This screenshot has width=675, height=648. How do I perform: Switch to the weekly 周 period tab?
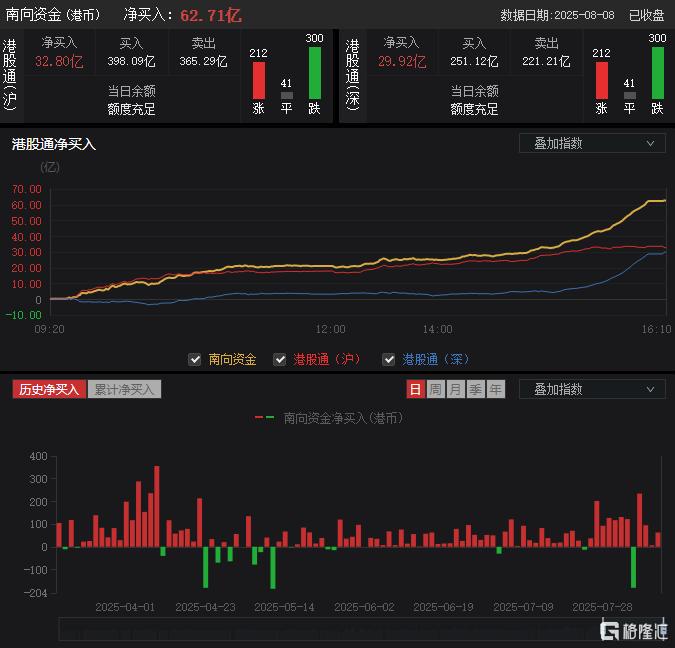(x=436, y=389)
